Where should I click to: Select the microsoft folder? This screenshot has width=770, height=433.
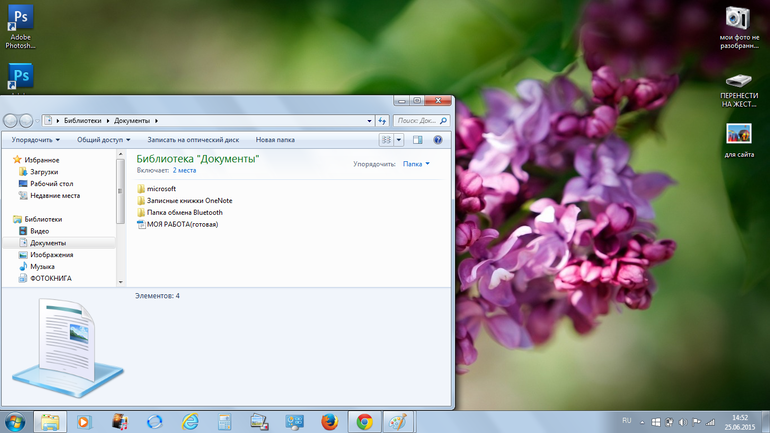(160, 189)
